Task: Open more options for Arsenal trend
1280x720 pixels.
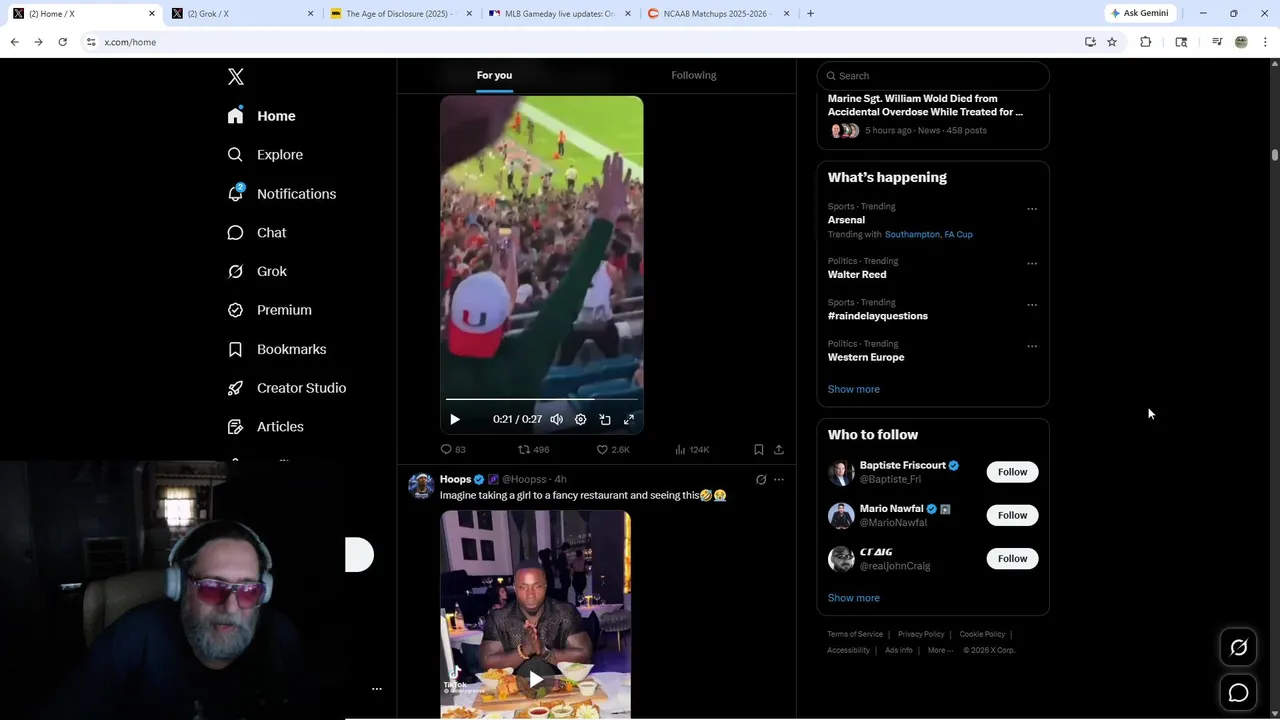Action: point(1032,209)
